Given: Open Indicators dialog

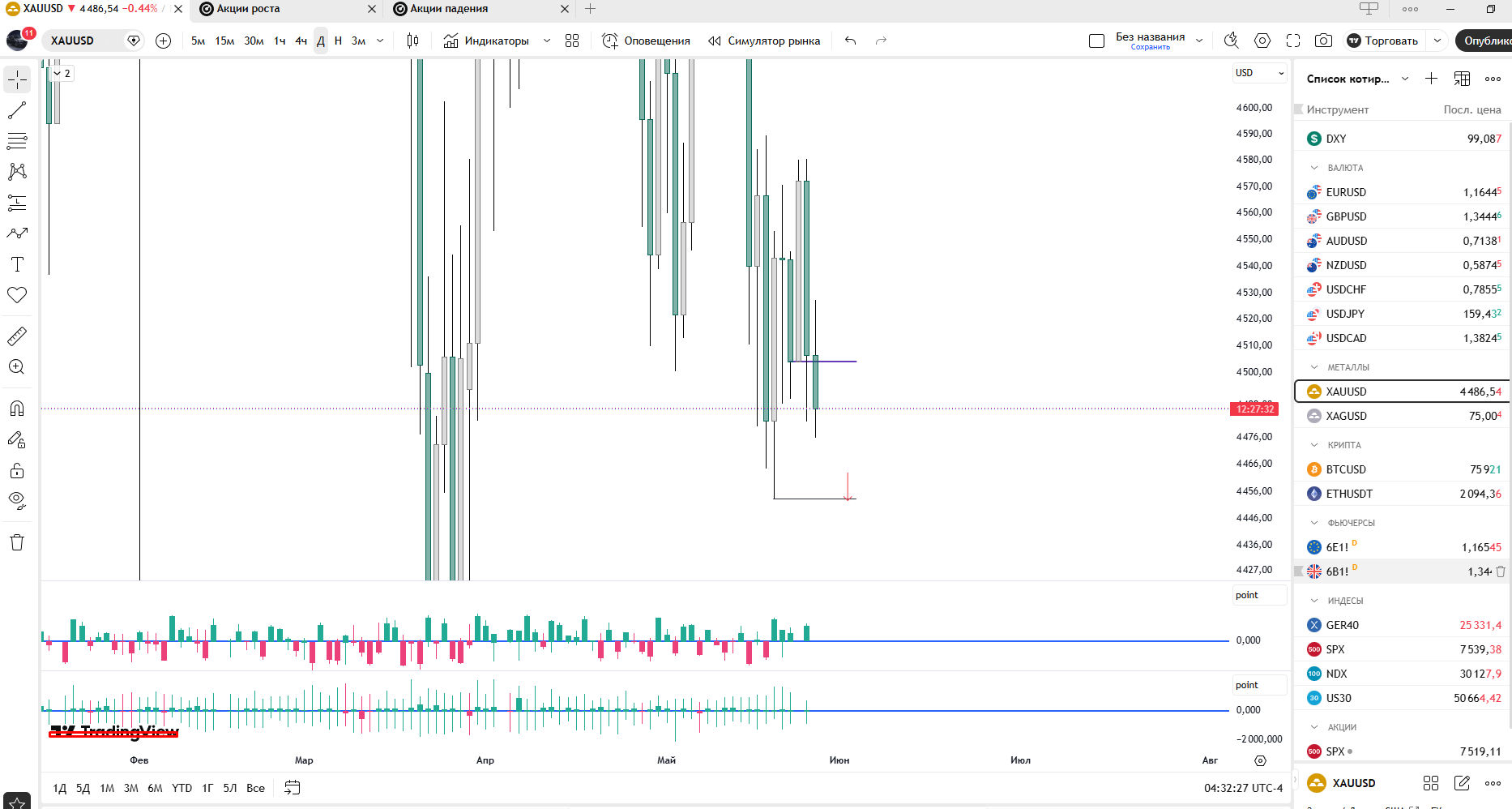Looking at the screenshot, I should [x=486, y=41].
